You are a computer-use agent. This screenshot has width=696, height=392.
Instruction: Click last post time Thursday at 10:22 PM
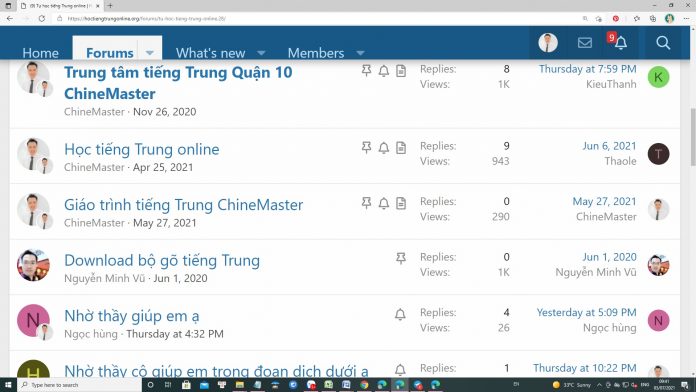coord(585,368)
